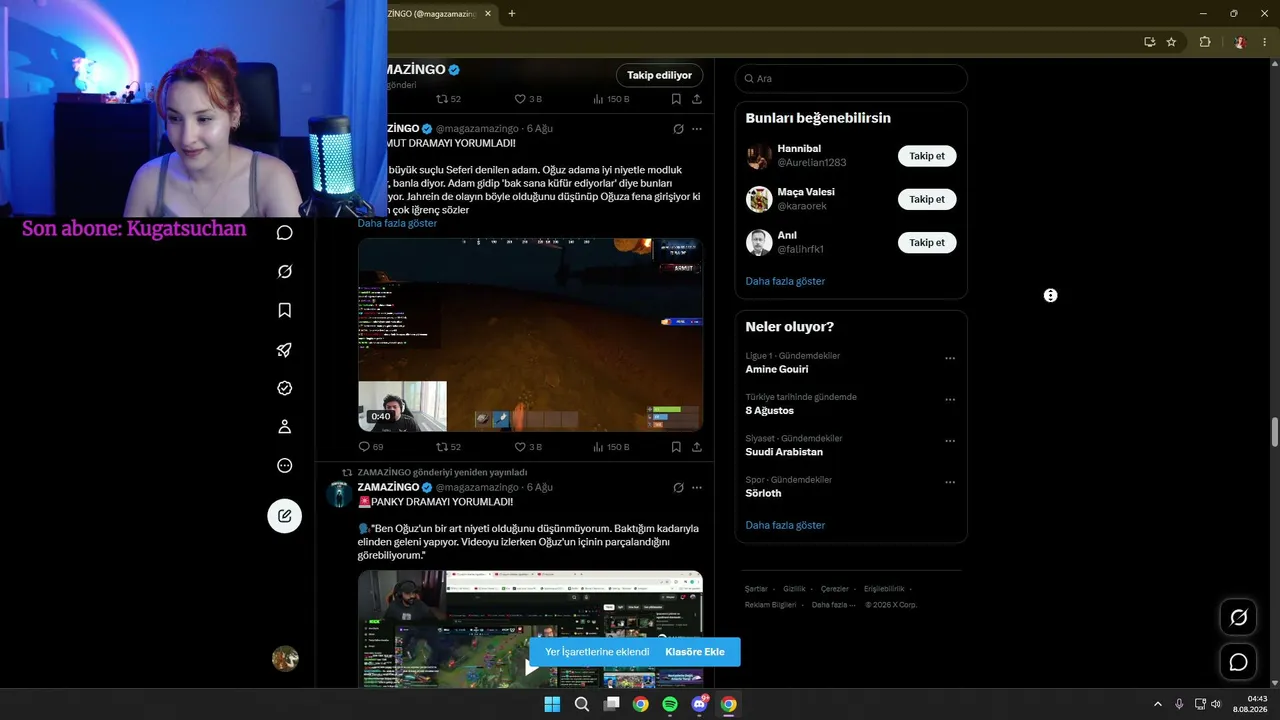Focus the Ara search field

point(851,78)
